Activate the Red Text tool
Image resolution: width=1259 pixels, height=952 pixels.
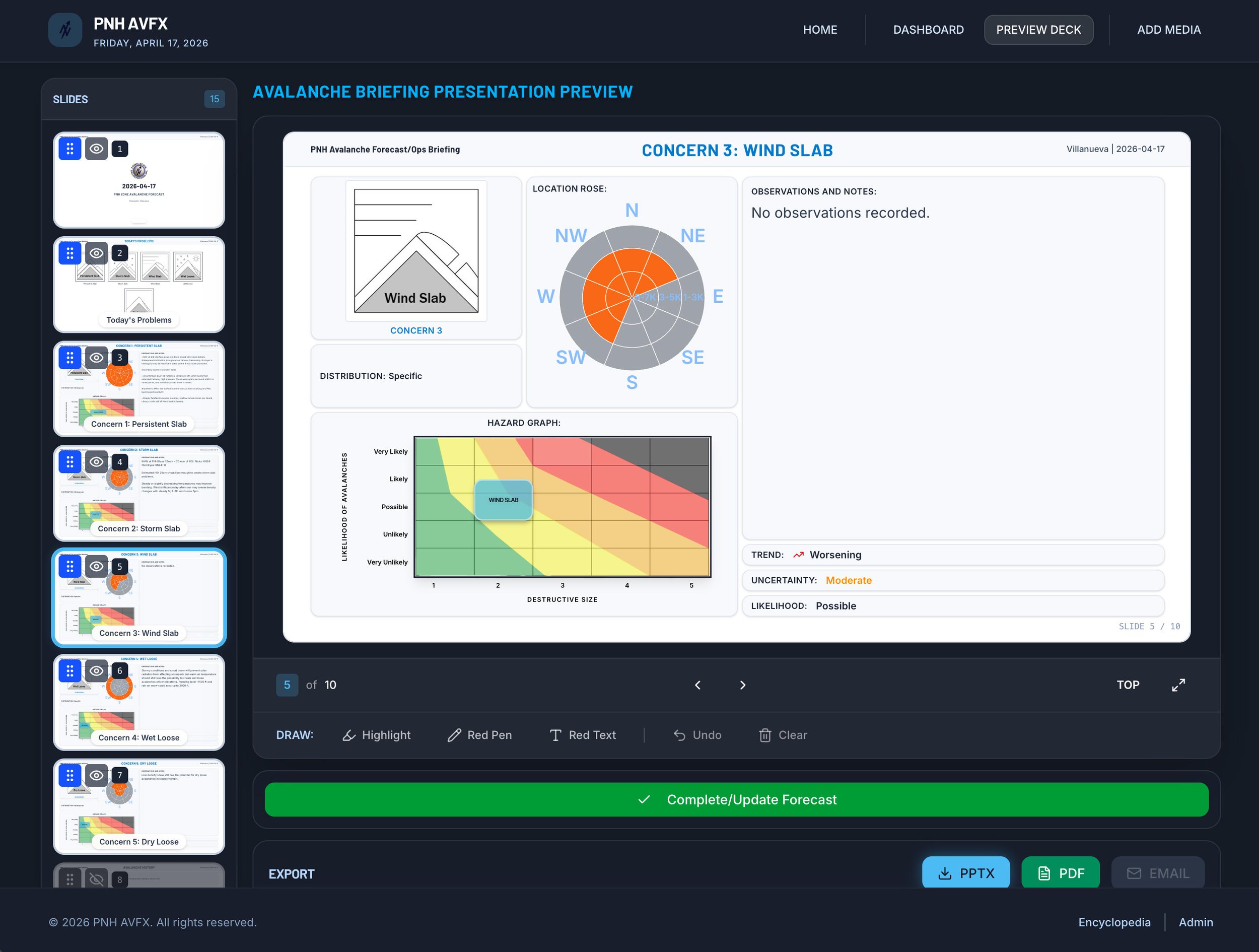pos(583,735)
